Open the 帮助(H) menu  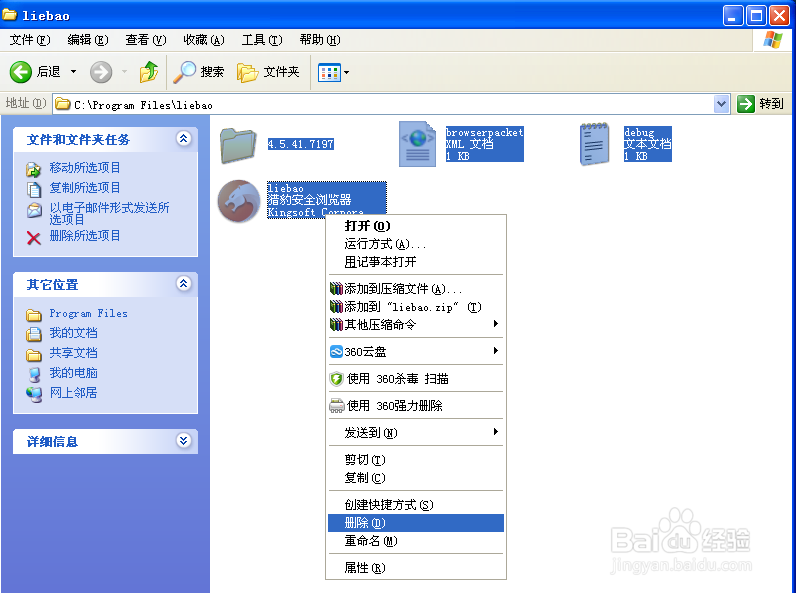320,40
